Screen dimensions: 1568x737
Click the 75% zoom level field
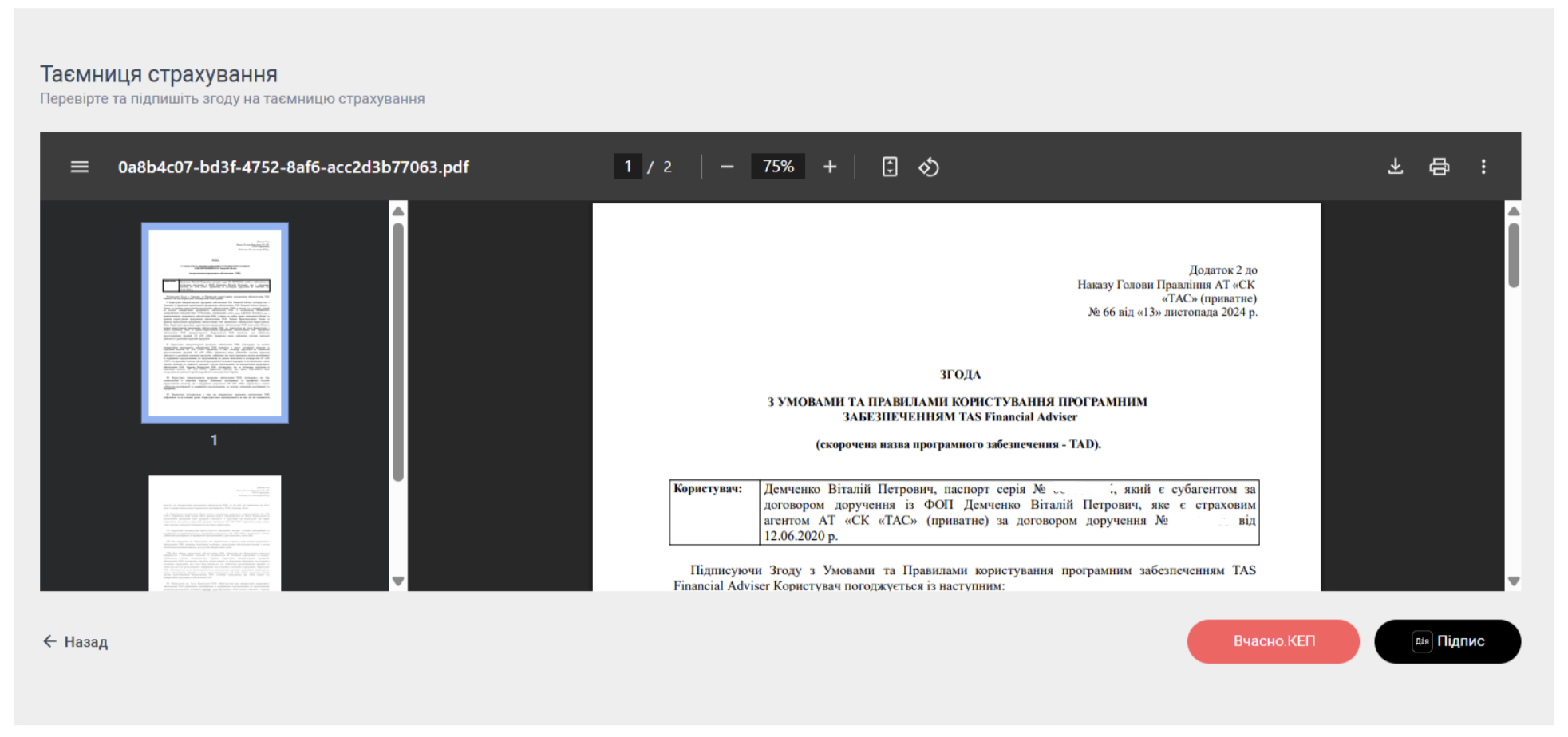tap(778, 167)
